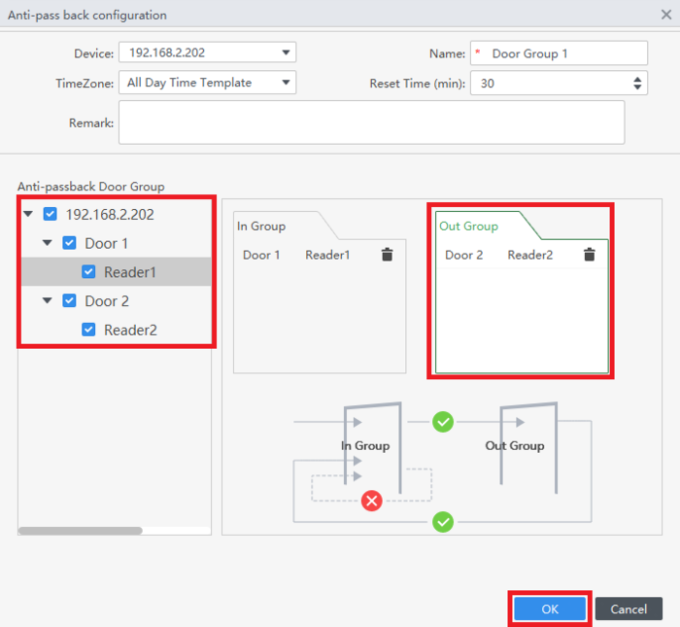The image size is (680, 627).
Task: Toggle the Reader2 checkbox
Action: pyautogui.click(x=88, y=330)
